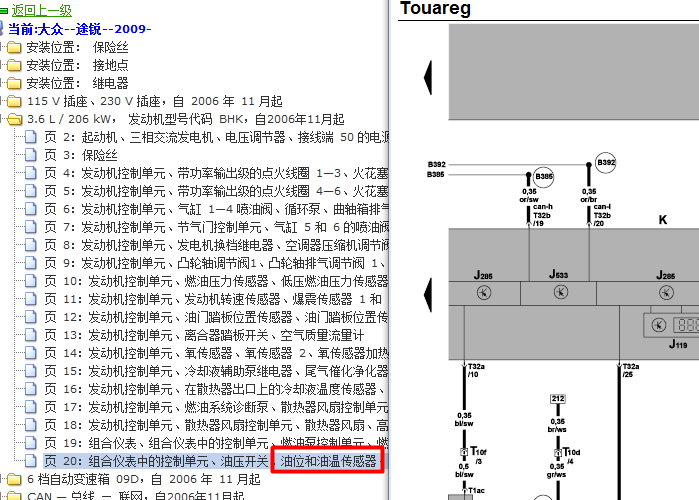
Task: Click the page icon for 页 10 燃油压力传感器
Action: (31, 281)
